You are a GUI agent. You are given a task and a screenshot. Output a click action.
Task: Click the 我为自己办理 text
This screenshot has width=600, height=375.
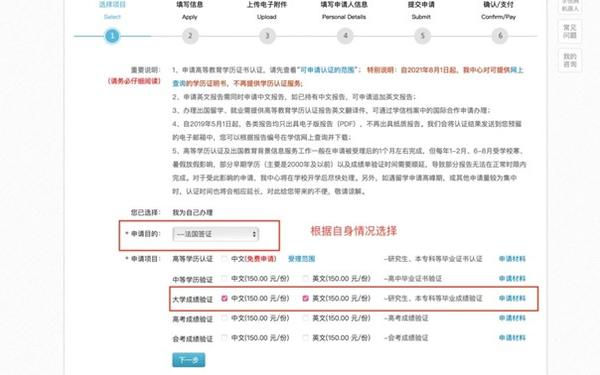(x=192, y=212)
